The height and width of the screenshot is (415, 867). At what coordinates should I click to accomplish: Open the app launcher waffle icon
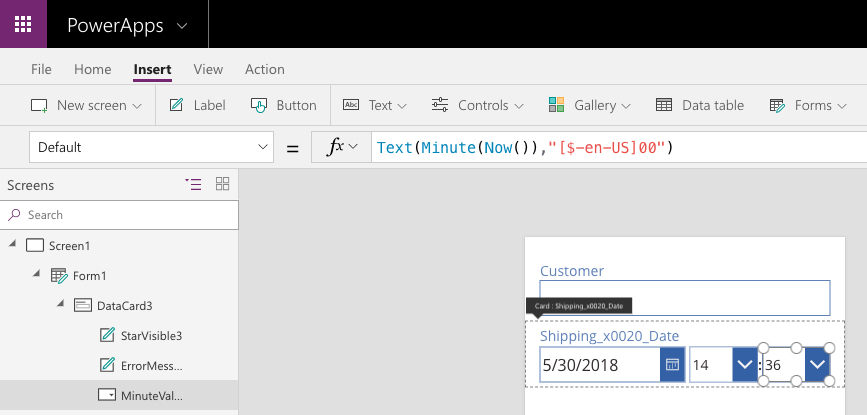point(23,24)
